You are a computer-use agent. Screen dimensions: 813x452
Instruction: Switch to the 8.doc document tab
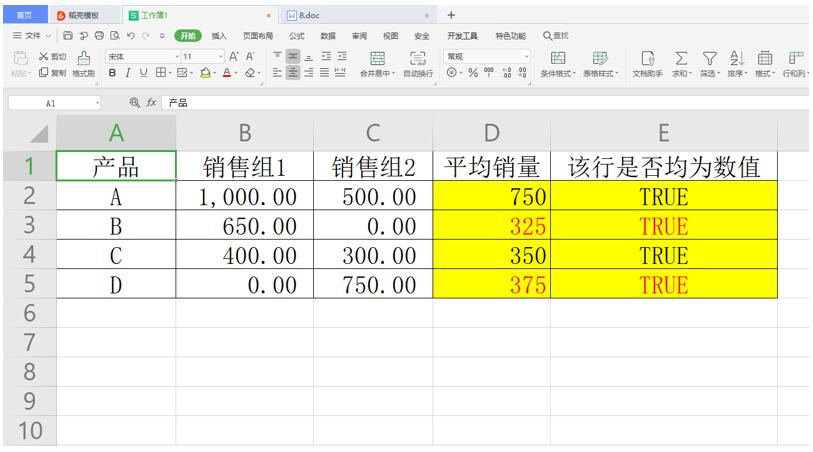coord(358,16)
